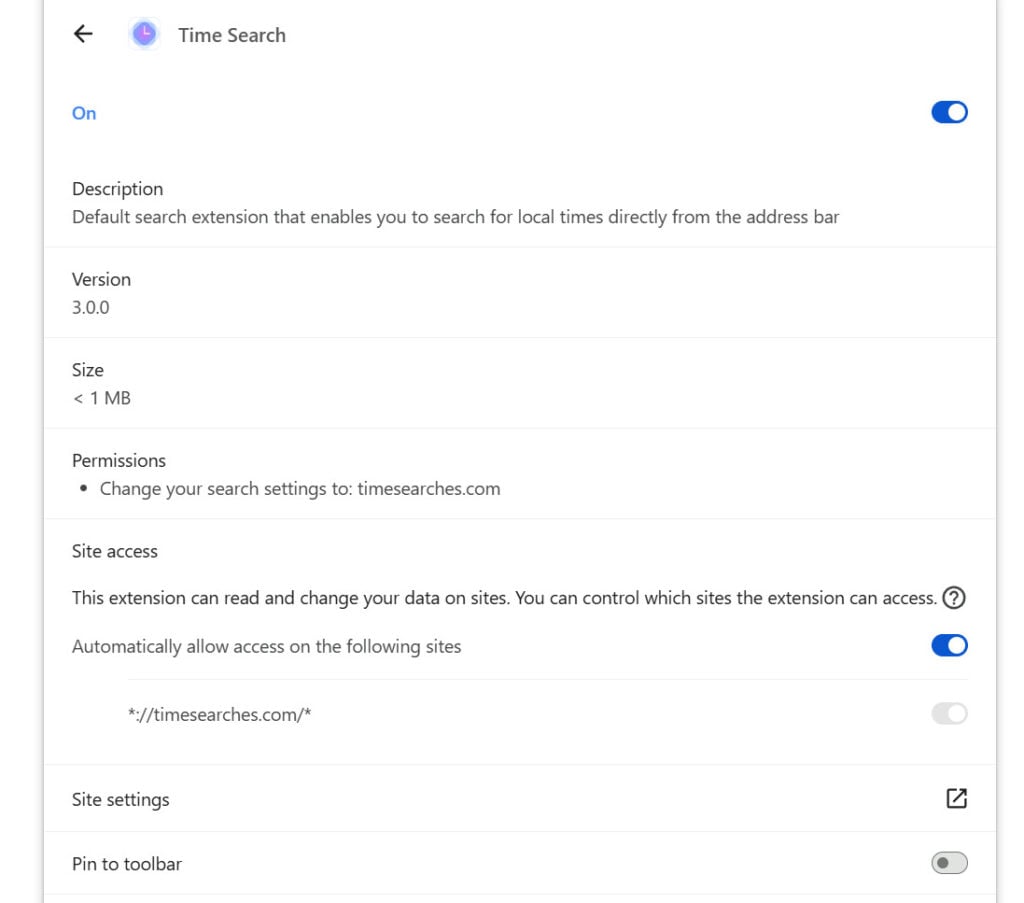Click the *://timesearches.com/* site pattern

pyautogui.click(x=220, y=714)
